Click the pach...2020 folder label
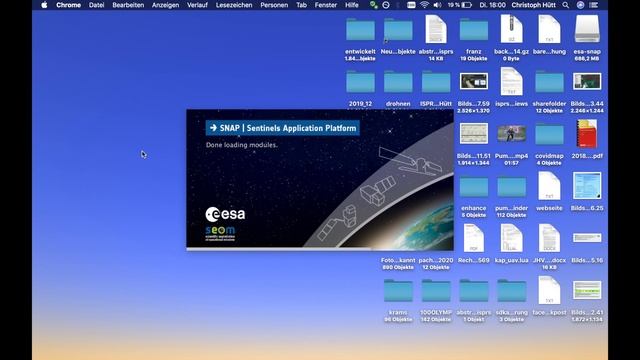Viewport: 640px width, 360px height. [x=436, y=260]
